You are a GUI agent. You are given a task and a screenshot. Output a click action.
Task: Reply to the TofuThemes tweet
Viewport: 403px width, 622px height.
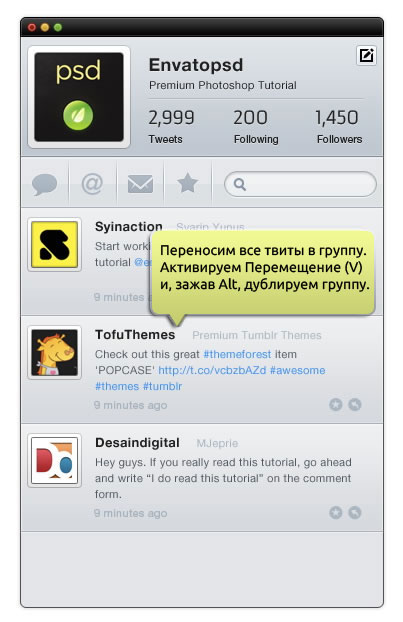click(355, 405)
